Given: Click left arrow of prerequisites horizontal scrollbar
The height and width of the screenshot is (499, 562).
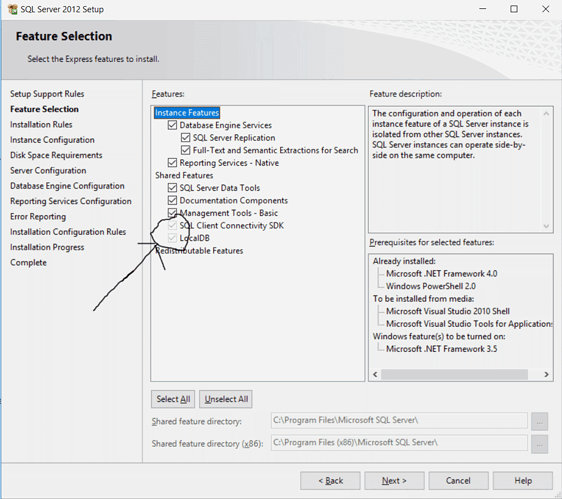Looking at the screenshot, I should tap(375, 374).
